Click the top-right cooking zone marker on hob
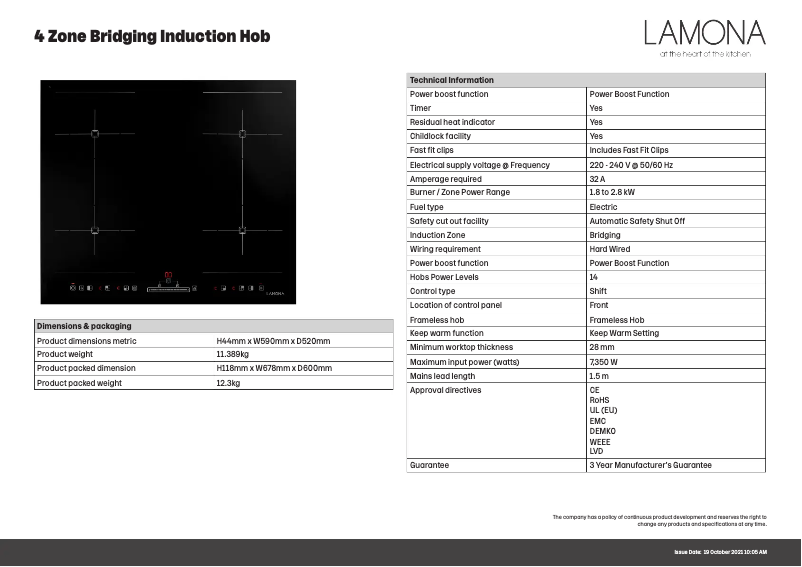Image resolution: width=802 pixels, height=567 pixels. pos(242,134)
